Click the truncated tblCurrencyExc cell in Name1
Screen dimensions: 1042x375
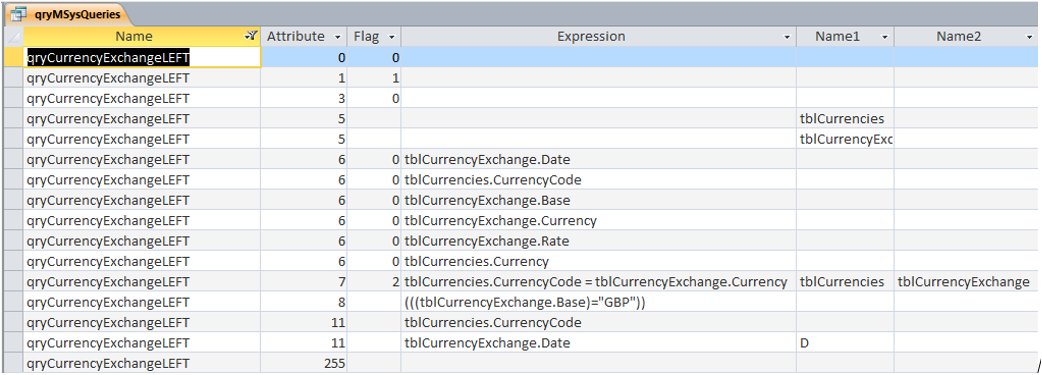click(x=845, y=139)
